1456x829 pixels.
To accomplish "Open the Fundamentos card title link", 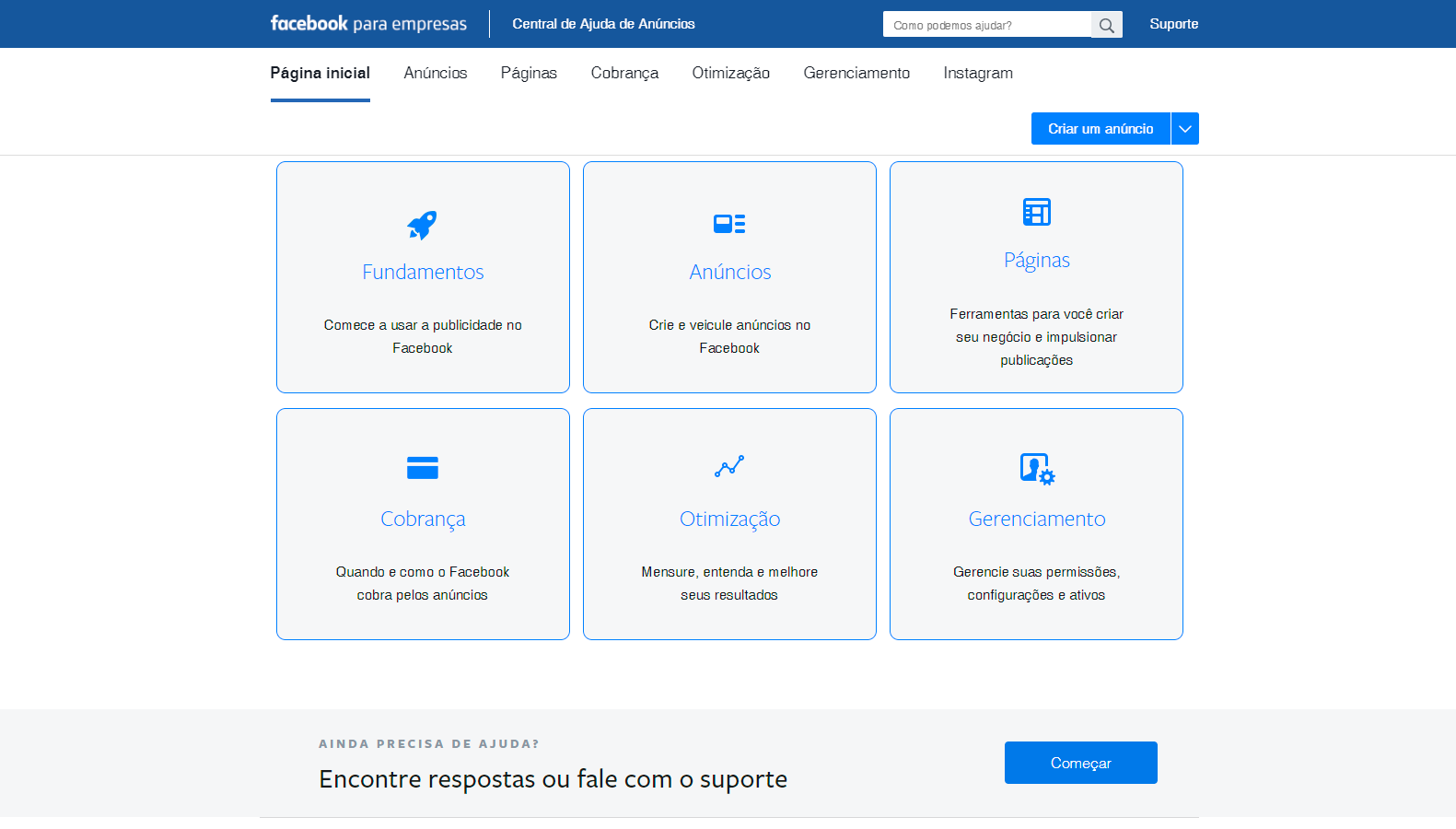I will [423, 272].
